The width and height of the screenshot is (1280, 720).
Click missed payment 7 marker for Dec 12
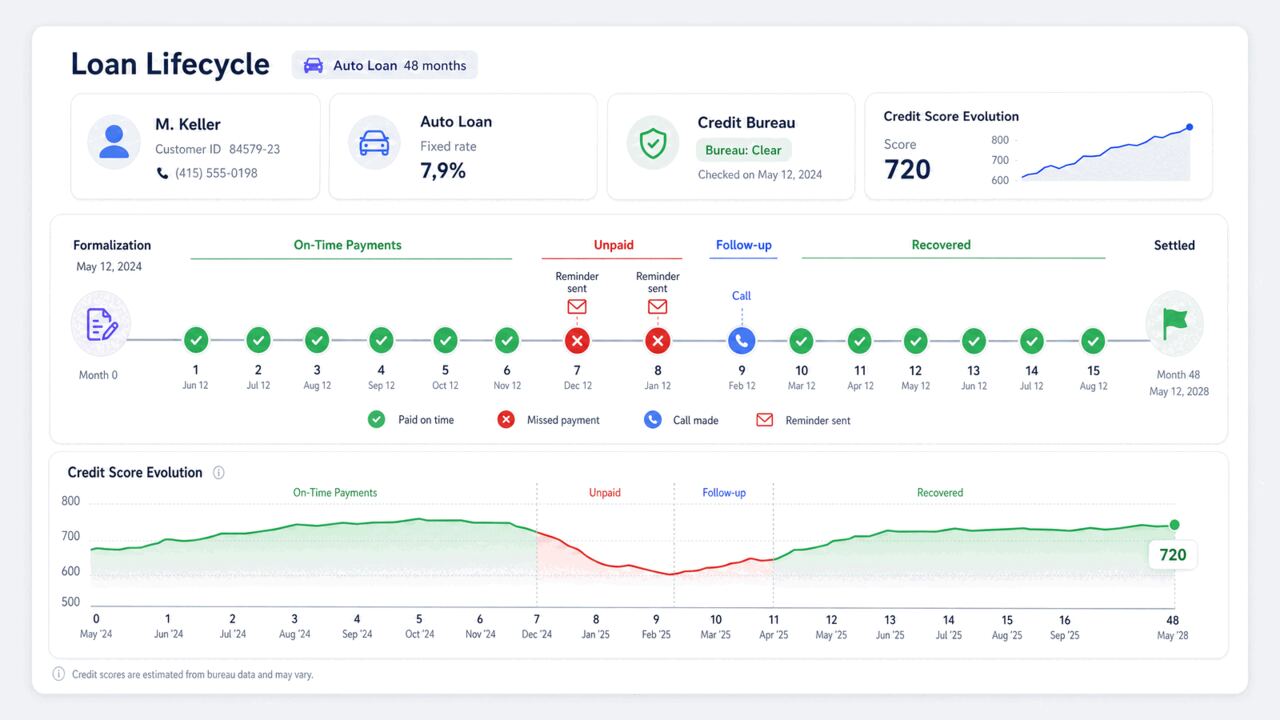point(577,341)
